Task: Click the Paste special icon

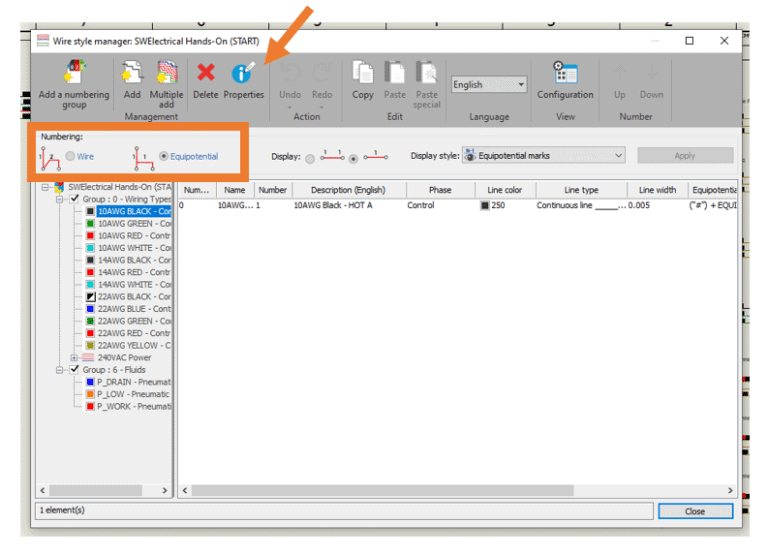Action: point(427,72)
